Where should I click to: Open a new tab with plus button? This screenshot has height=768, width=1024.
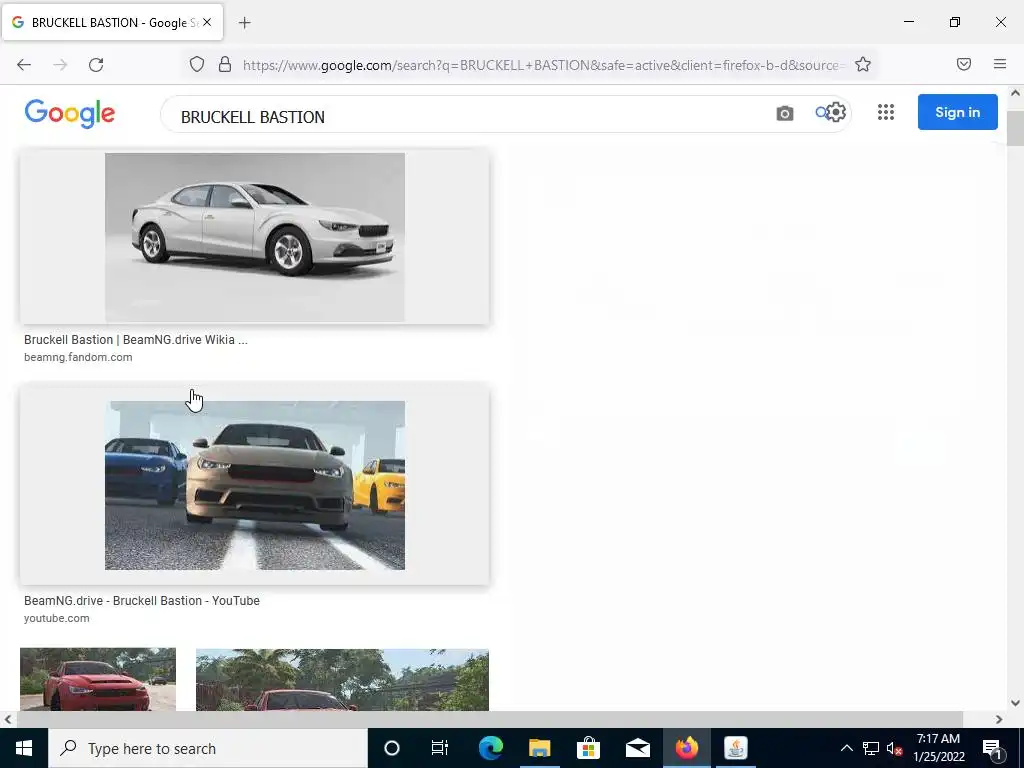[x=244, y=23]
